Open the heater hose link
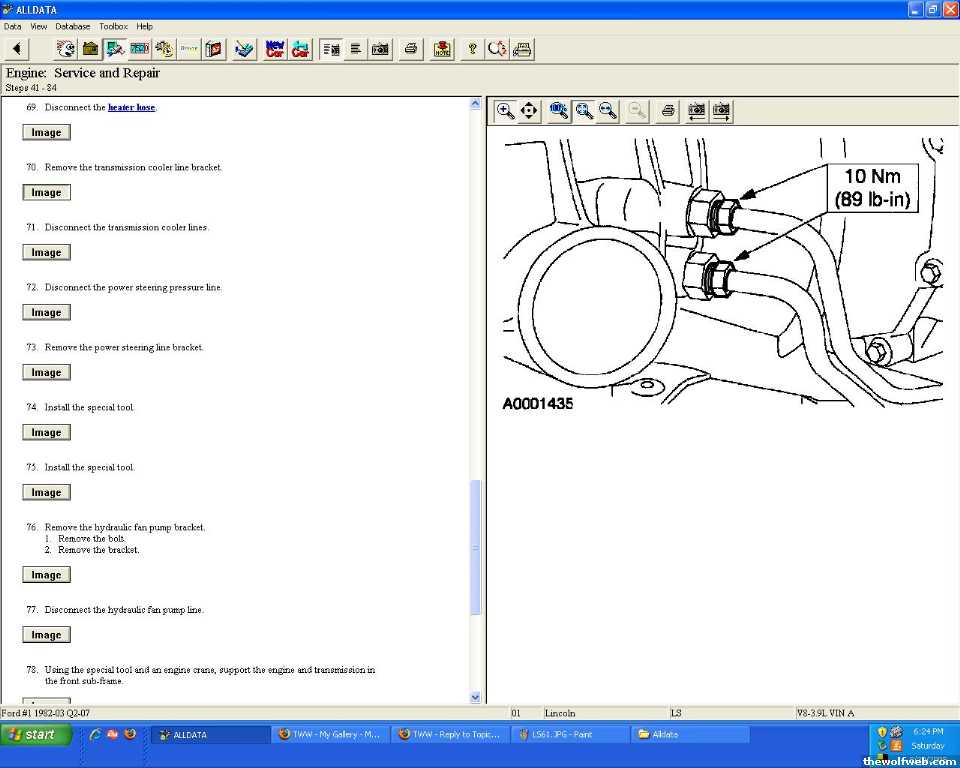960x768 pixels. [x=131, y=107]
